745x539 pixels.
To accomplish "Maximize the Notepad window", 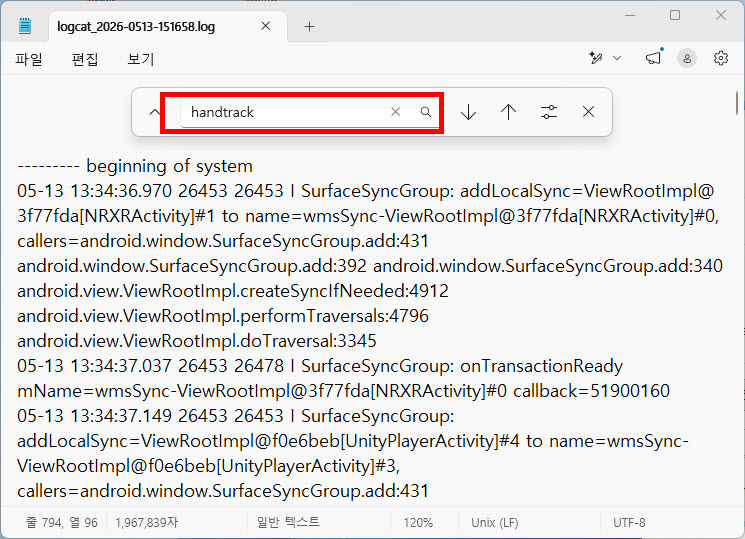I will pyautogui.click(x=675, y=15).
